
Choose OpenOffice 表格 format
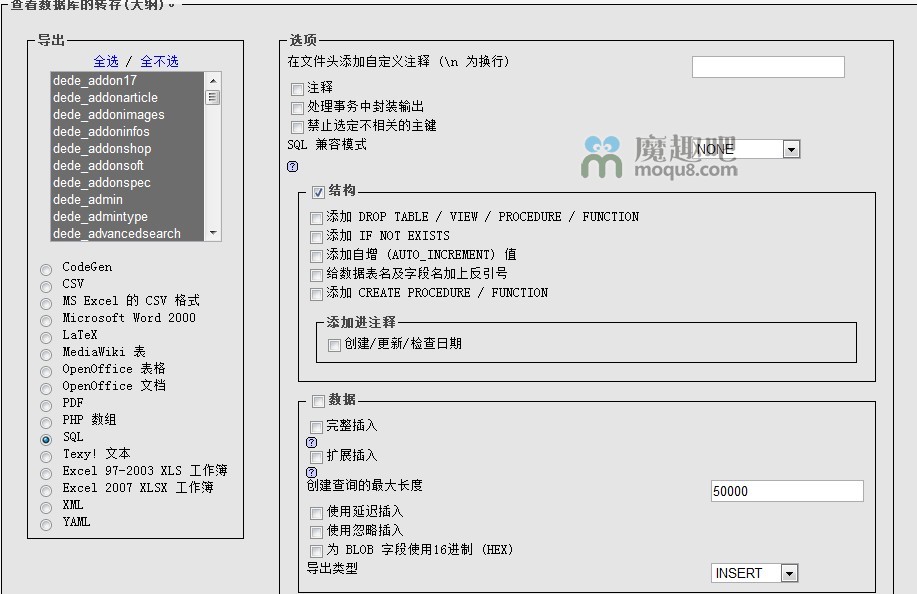click(x=46, y=371)
